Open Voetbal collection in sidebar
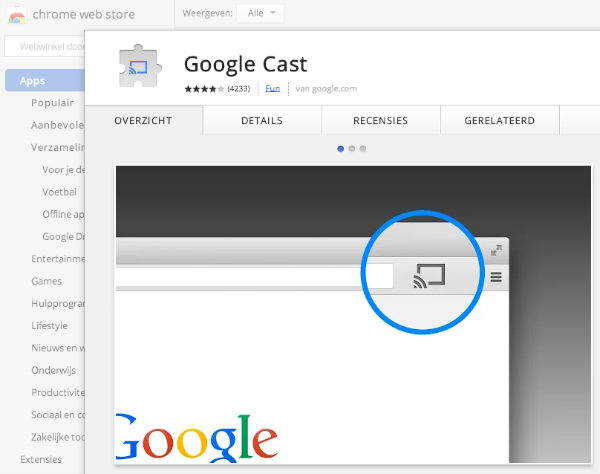This screenshot has width=600, height=474. (x=60, y=192)
